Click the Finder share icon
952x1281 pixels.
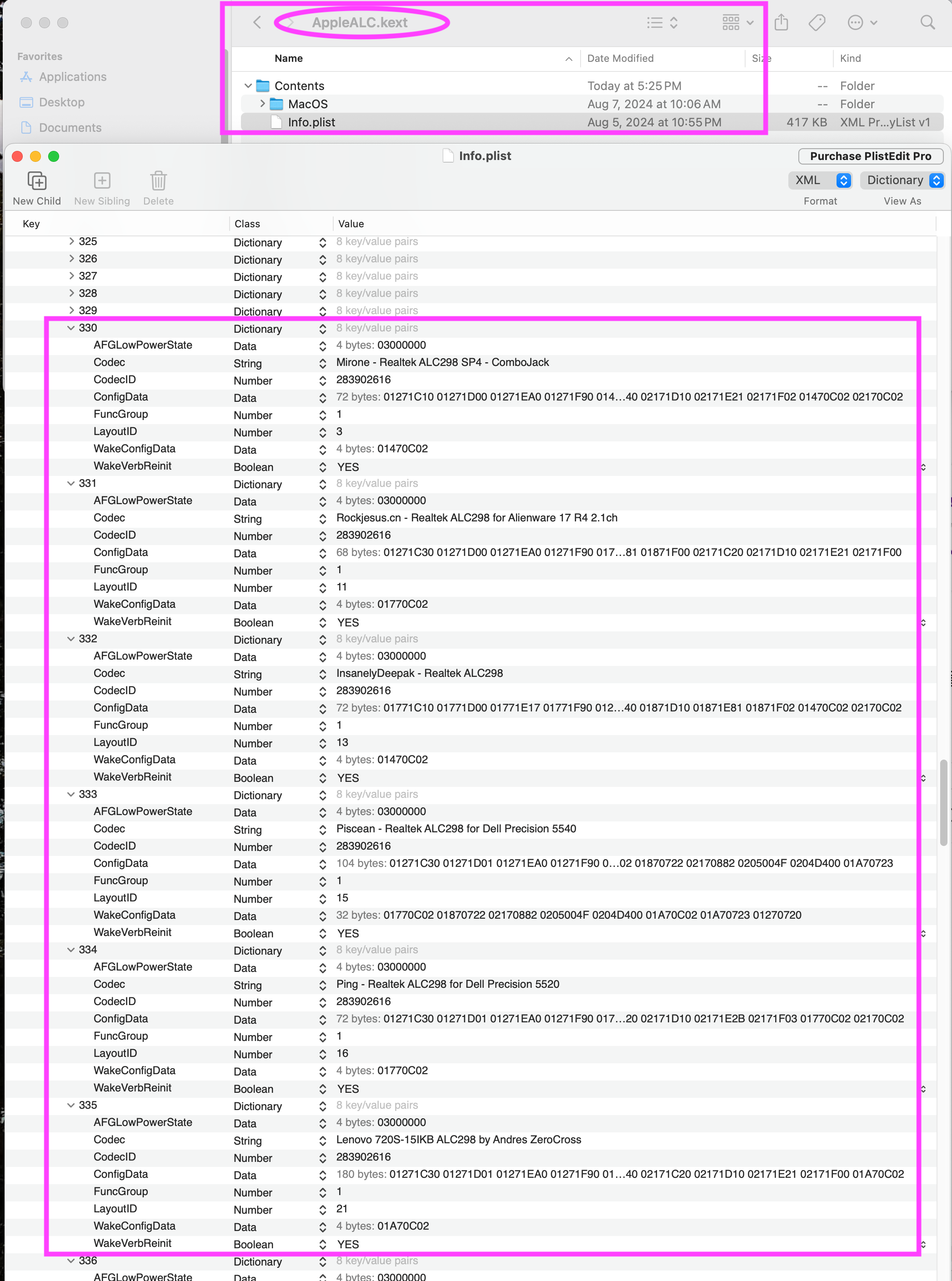point(782,22)
